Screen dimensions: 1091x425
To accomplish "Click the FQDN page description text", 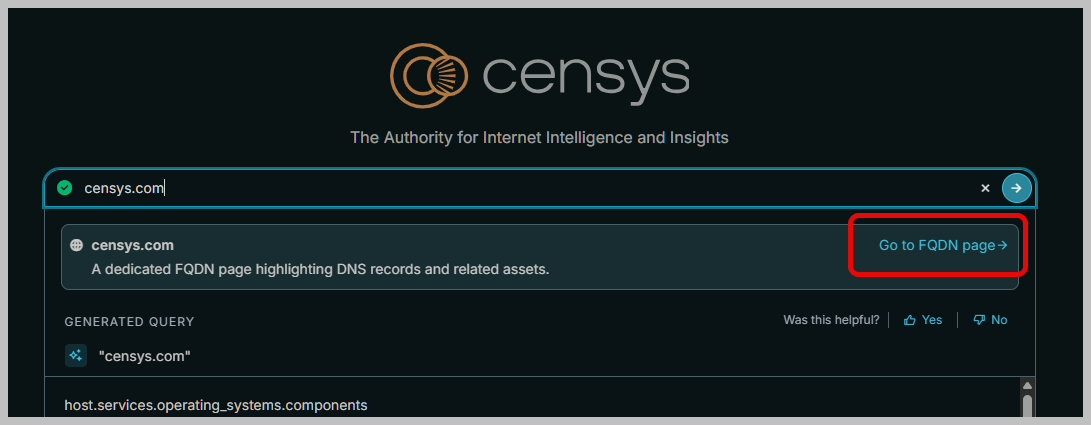I will [320, 268].
